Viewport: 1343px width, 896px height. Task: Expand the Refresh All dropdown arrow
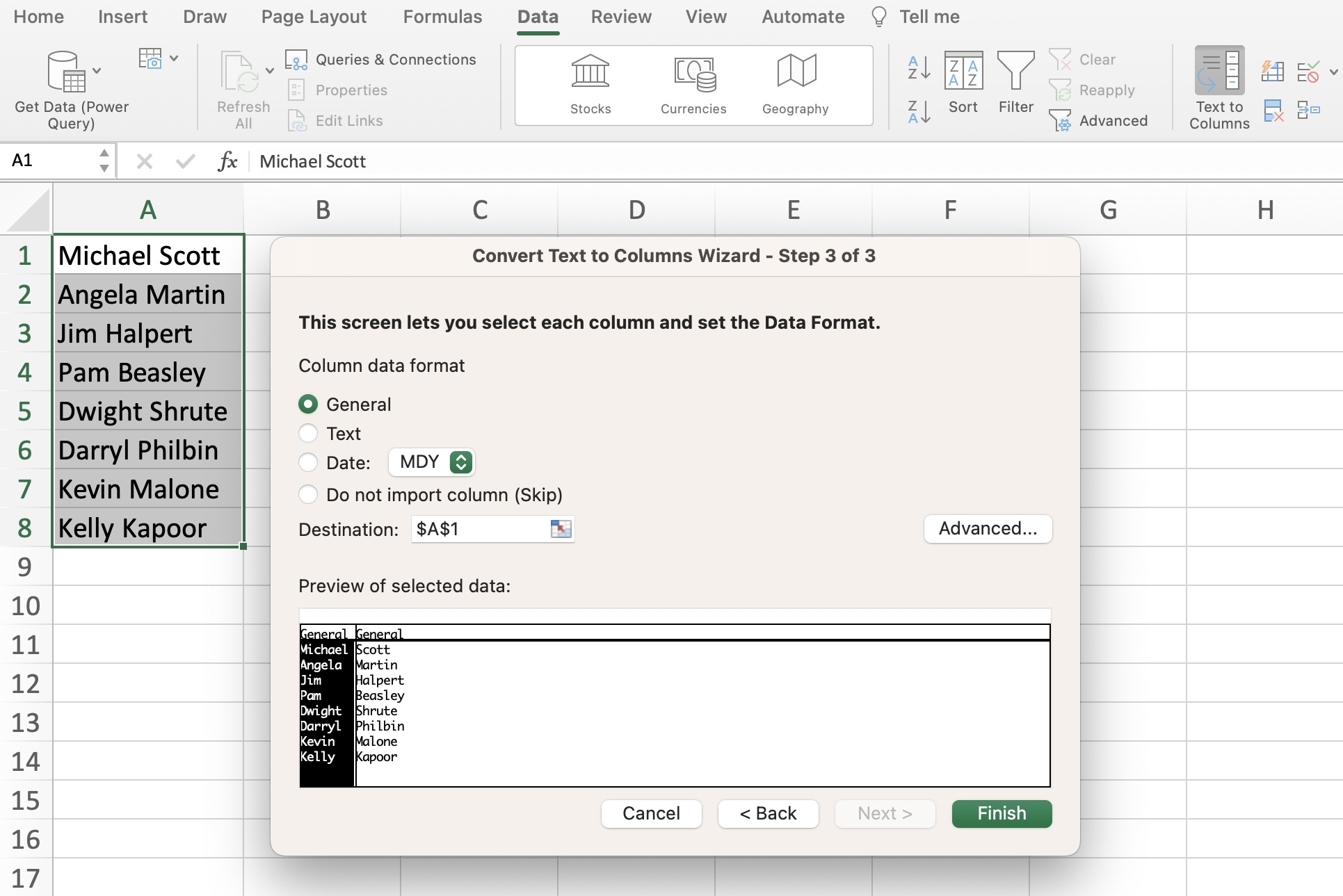pos(270,71)
